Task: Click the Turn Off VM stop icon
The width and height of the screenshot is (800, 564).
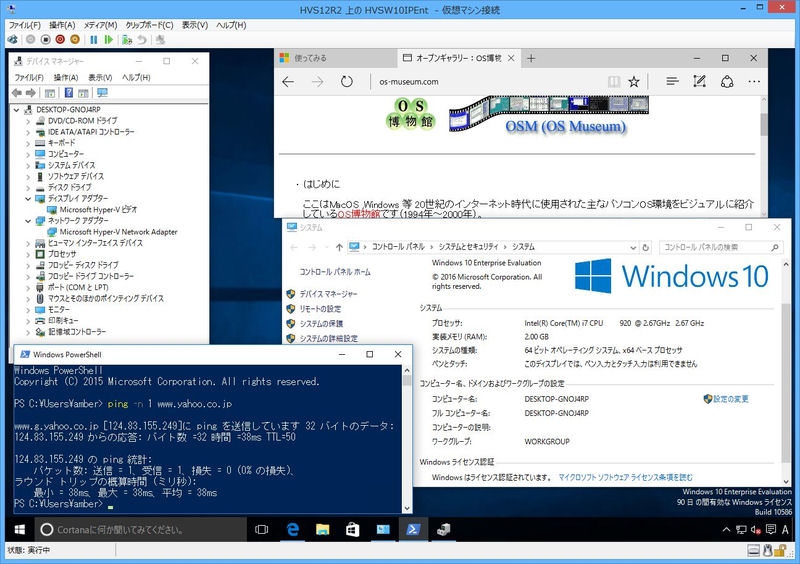Action: tap(45, 39)
